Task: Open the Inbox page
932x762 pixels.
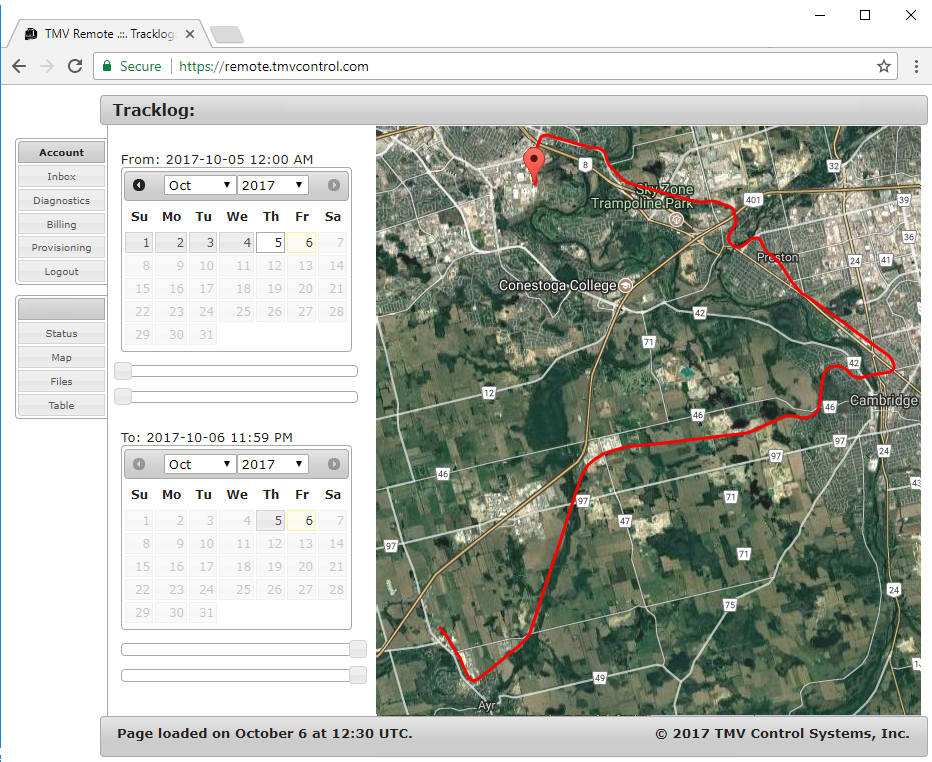Action: 61,177
